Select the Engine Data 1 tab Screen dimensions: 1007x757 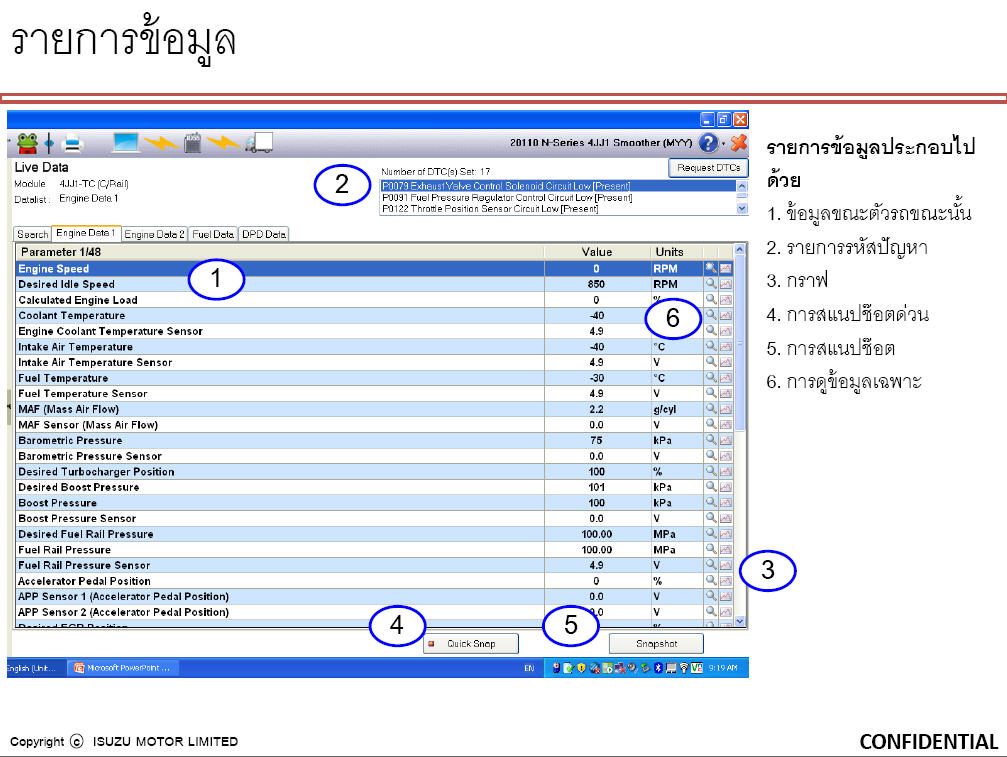tap(85, 233)
